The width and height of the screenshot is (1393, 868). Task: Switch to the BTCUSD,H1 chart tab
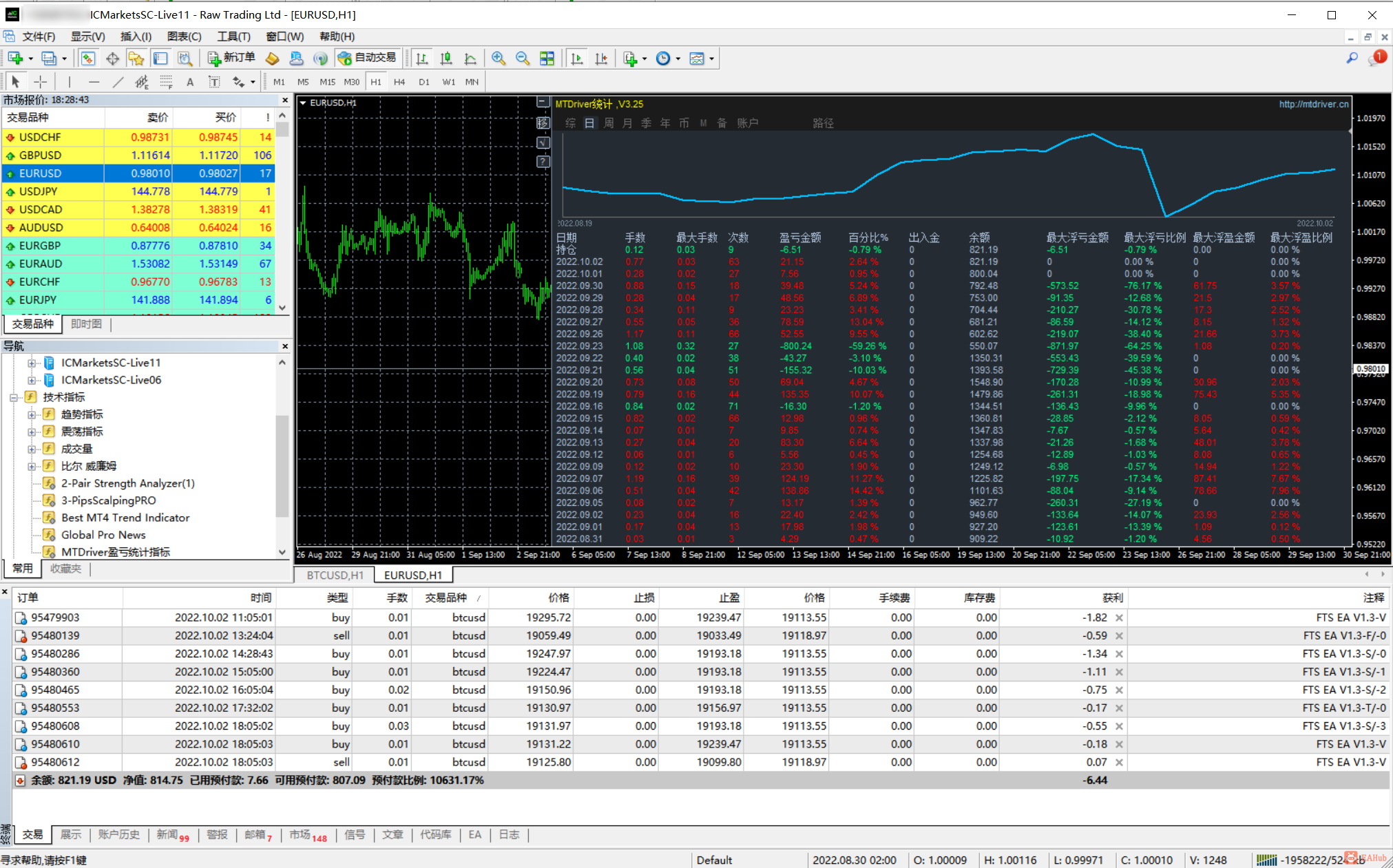[x=335, y=575]
